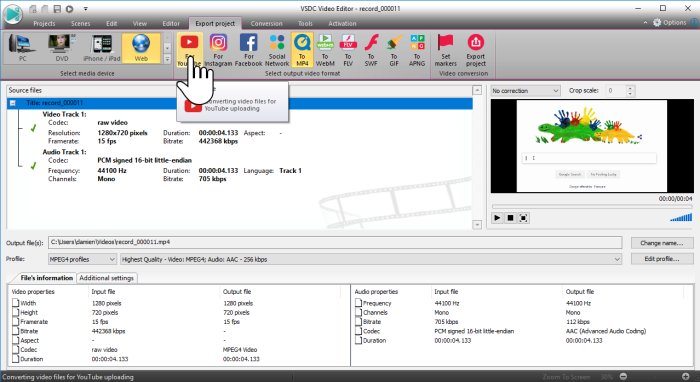The height and width of the screenshot is (382, 700).
Task: Select the To GIF format
Action: pyautogui.click(x=394, y=50)
